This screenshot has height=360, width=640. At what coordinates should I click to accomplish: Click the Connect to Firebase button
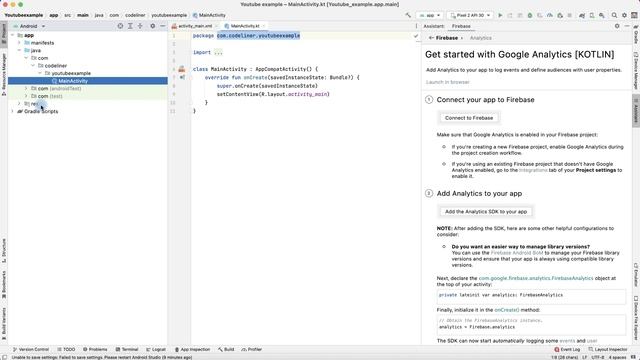(469, 118)
